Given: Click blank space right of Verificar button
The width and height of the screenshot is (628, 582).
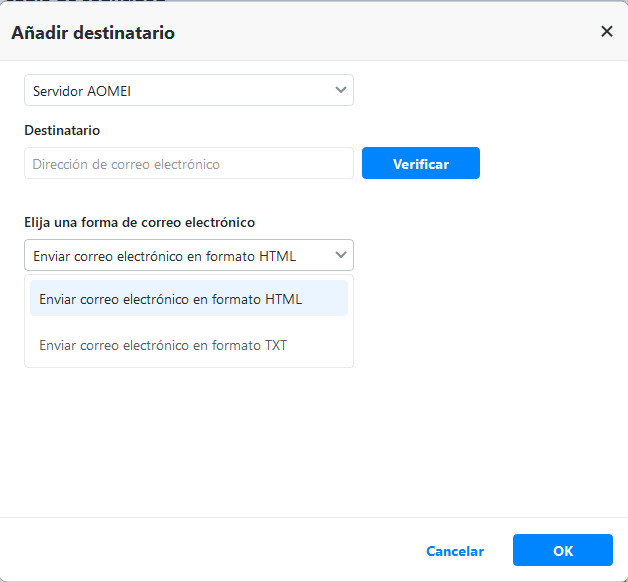Looking at the screenshot, I should (550, 164).
